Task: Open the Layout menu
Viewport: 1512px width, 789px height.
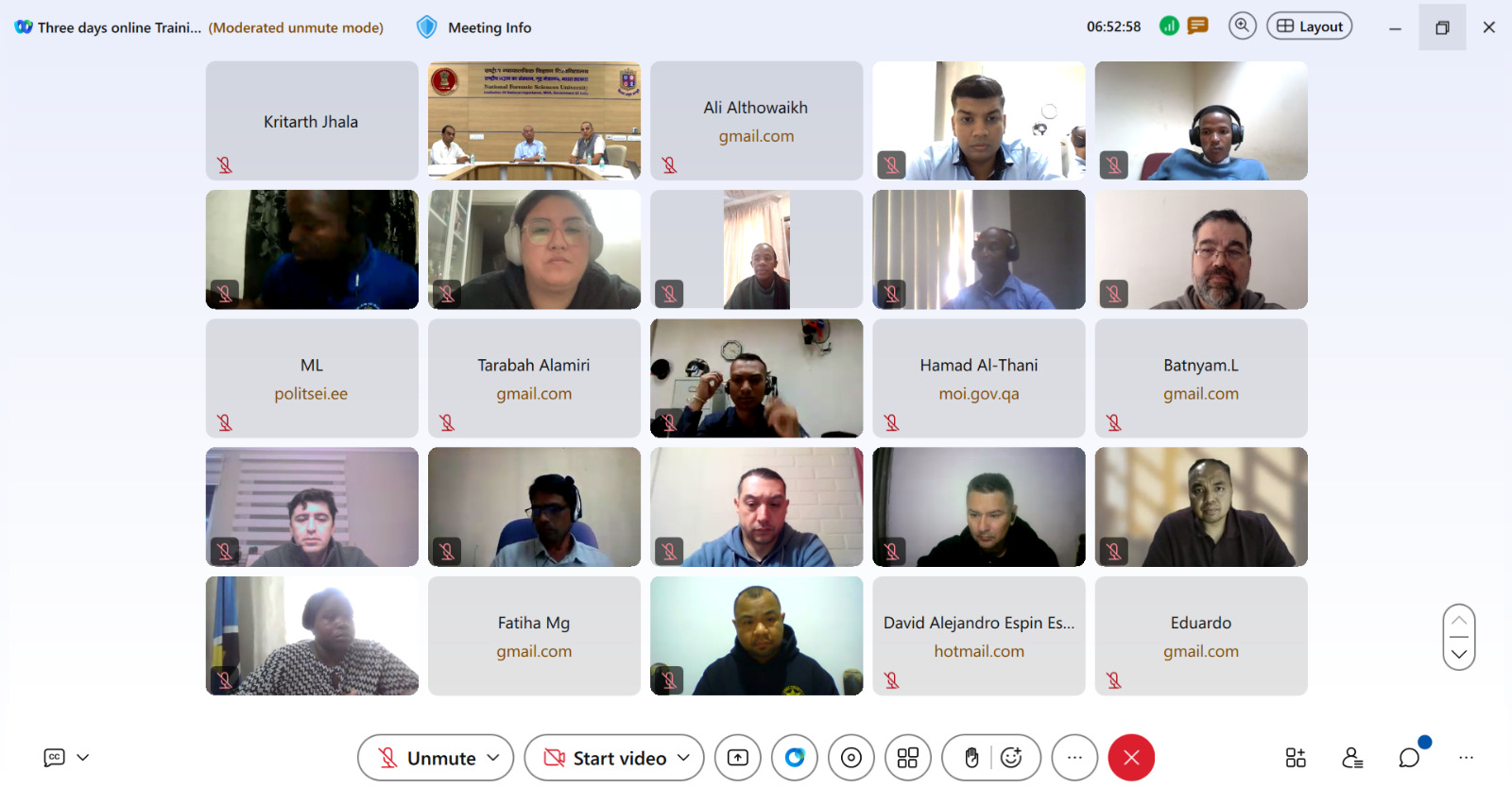Action: [x=1310, y=26]
